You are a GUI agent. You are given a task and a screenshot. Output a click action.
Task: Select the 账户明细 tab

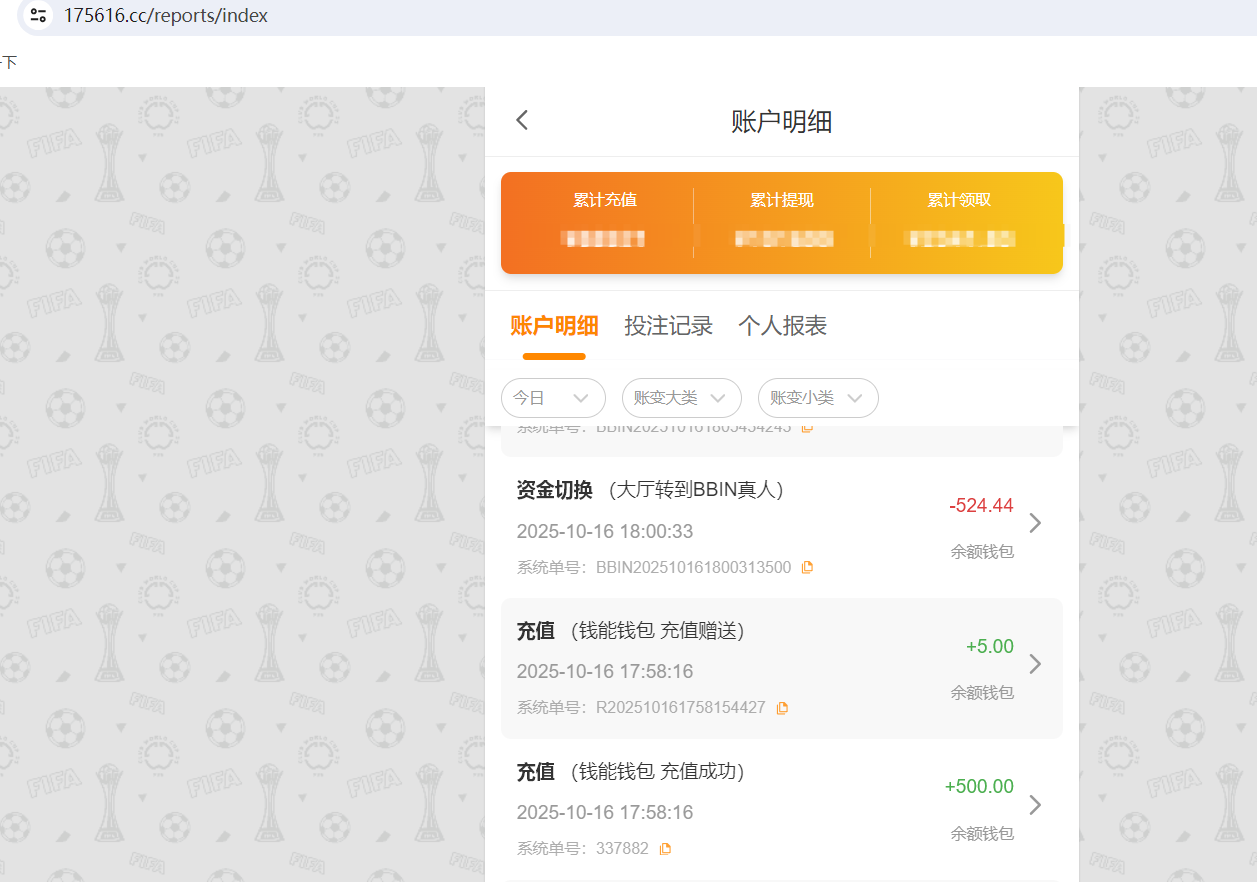click(x=554, y=325)
